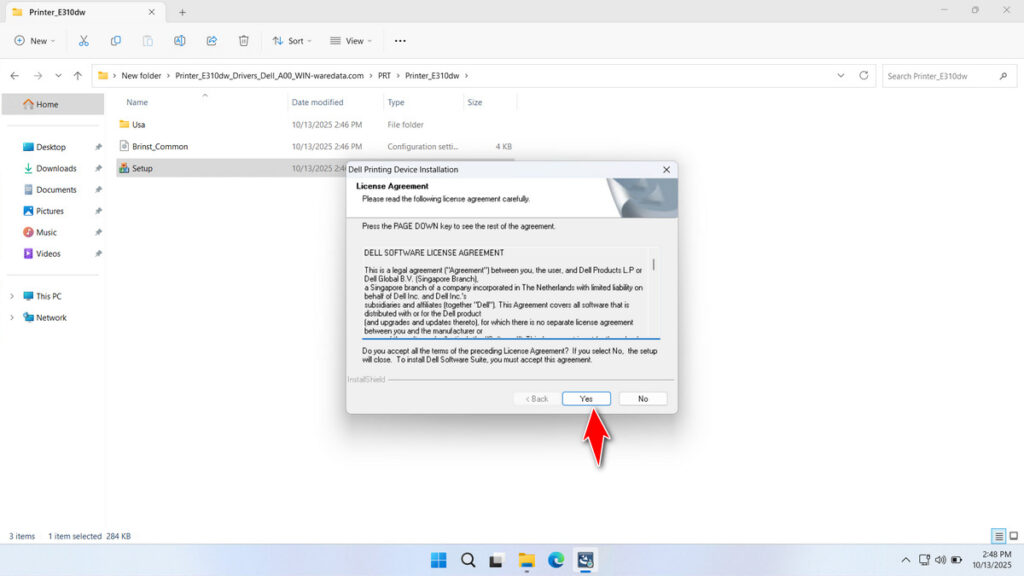Screen dimensions: 1024x576
Task: Click the Copy icon in toolbar
Action: pos(116,41)
